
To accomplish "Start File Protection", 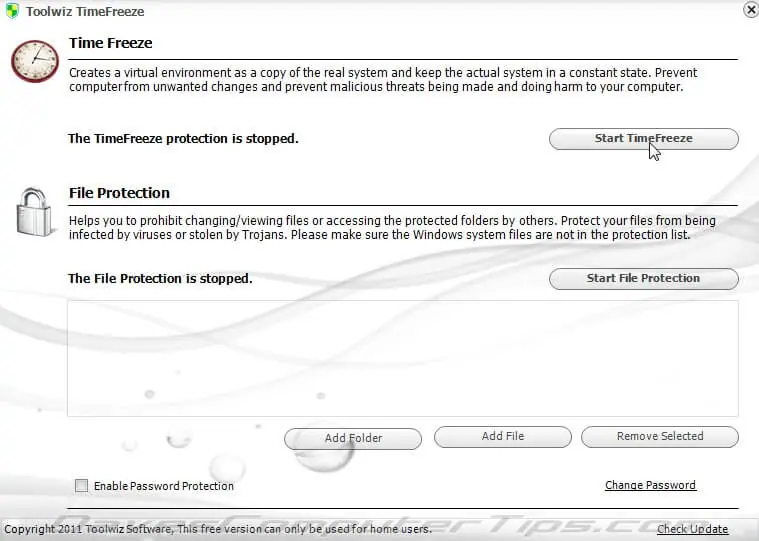I will point(643,279).
